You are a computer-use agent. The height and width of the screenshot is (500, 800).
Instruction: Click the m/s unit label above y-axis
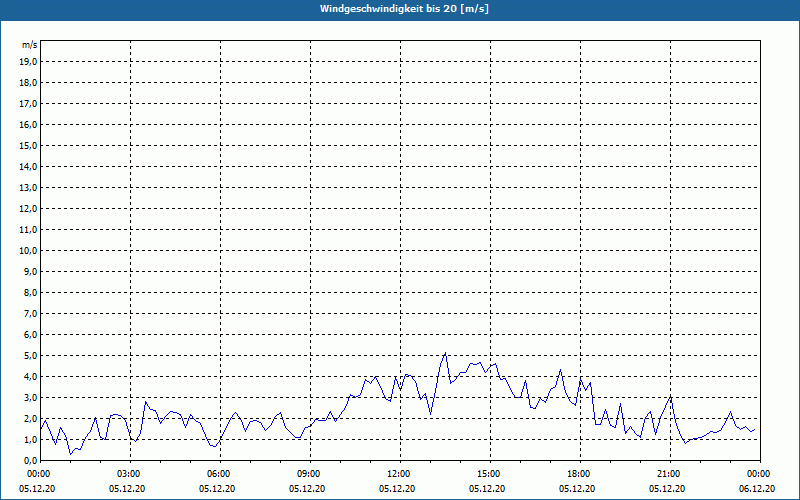point(29,45)
